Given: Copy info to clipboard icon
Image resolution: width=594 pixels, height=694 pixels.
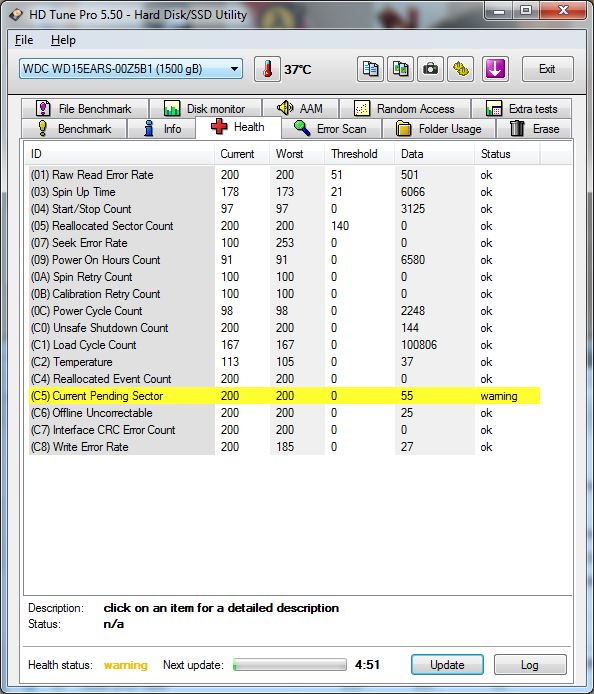Looking at the screenshot, I should pos(370,69).
